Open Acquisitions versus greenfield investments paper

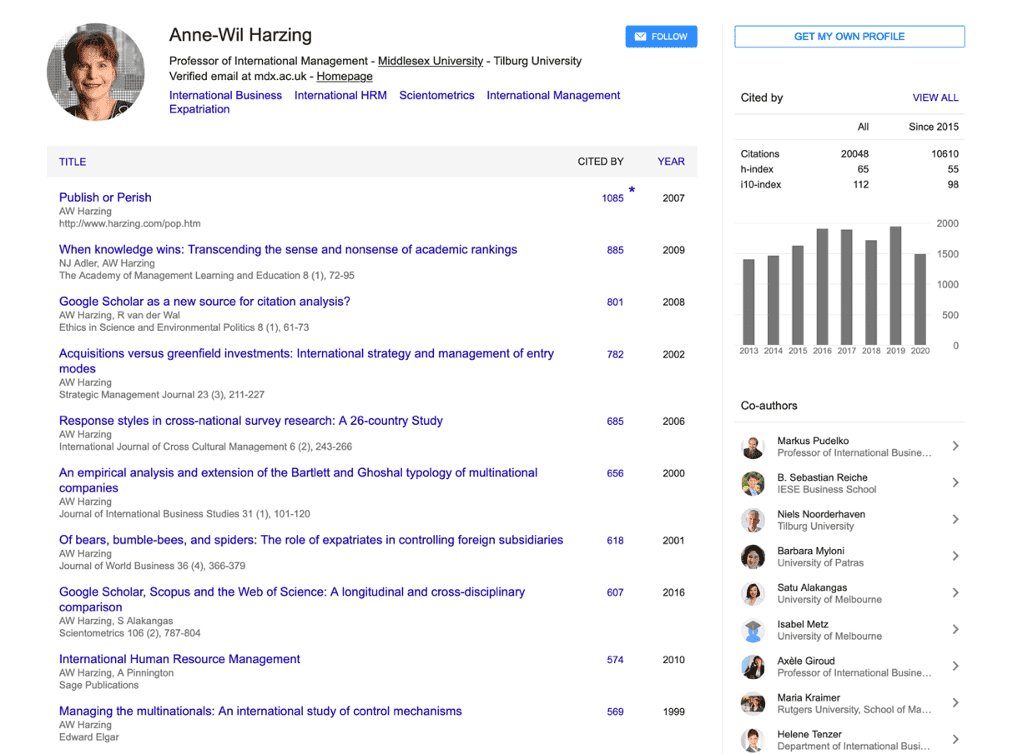pyautogui.click(x=306, y=360)
